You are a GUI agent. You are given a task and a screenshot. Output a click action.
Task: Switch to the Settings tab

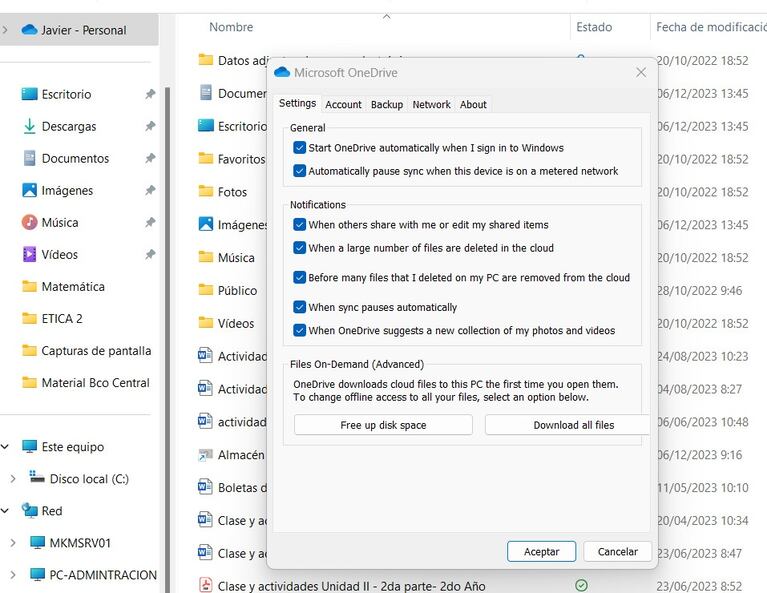coord(297,103)
